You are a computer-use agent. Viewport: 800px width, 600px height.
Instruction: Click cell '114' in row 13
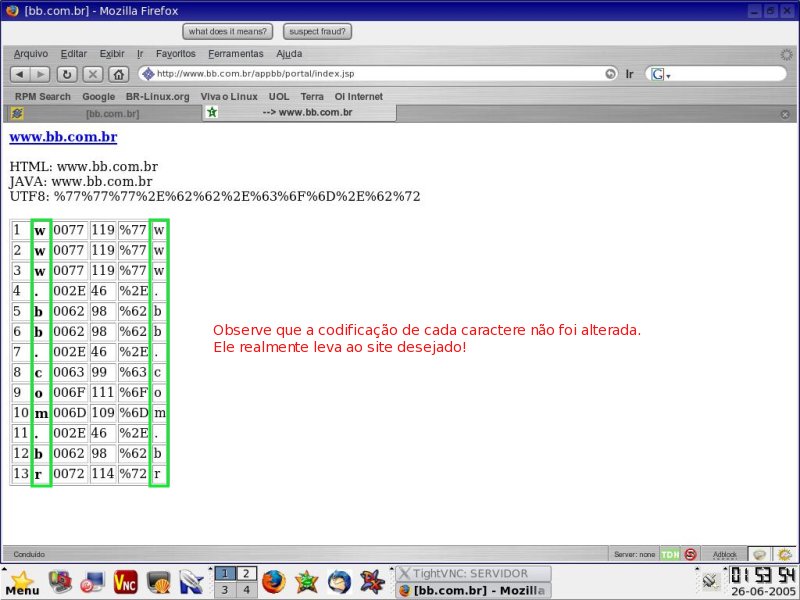103,474
